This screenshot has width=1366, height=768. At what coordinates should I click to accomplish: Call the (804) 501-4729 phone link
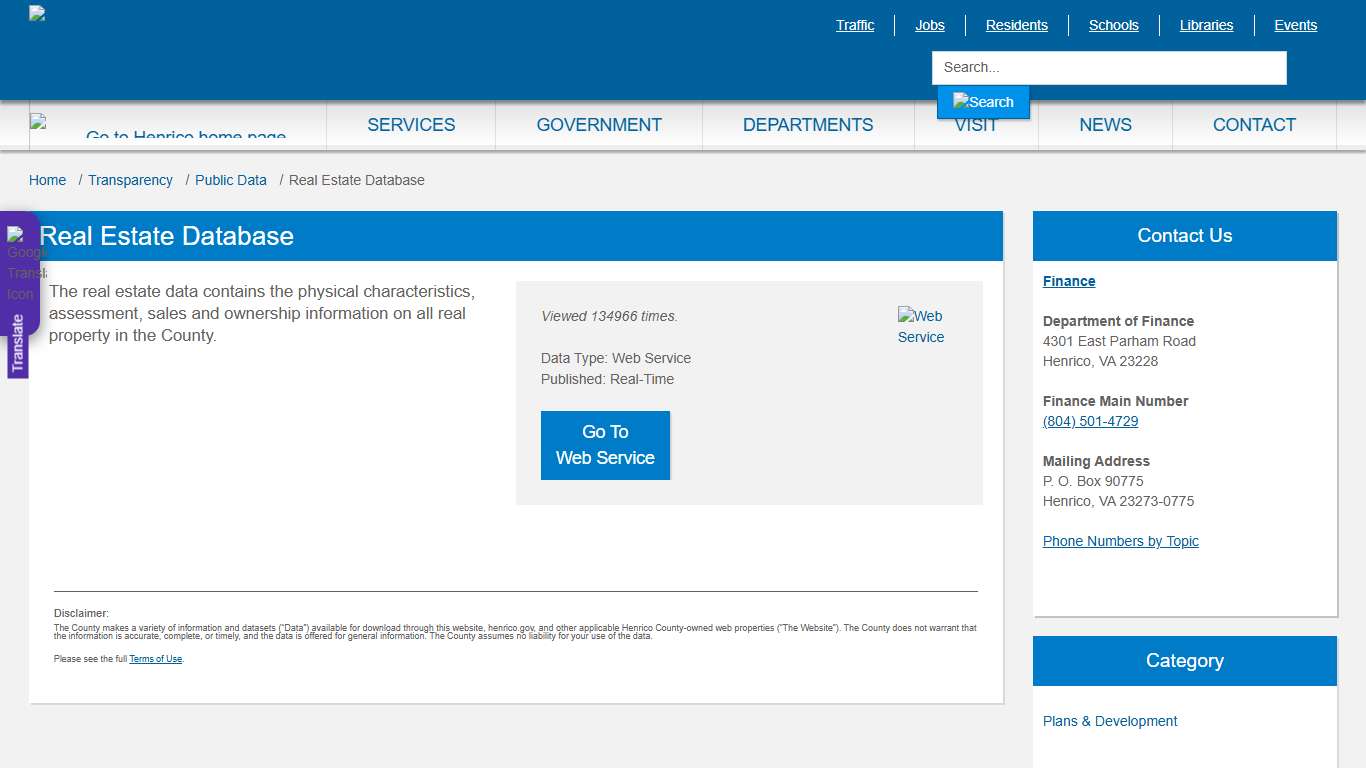(x=1090, y=421)
